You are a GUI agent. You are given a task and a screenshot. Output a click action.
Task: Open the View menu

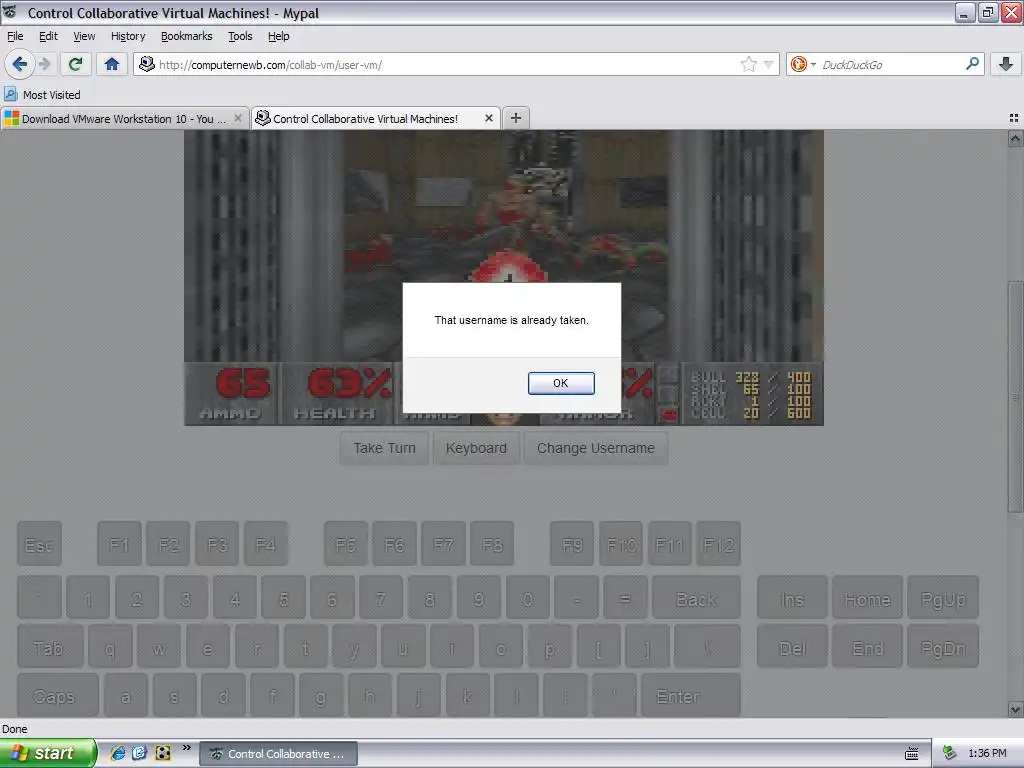click(84, 36)
